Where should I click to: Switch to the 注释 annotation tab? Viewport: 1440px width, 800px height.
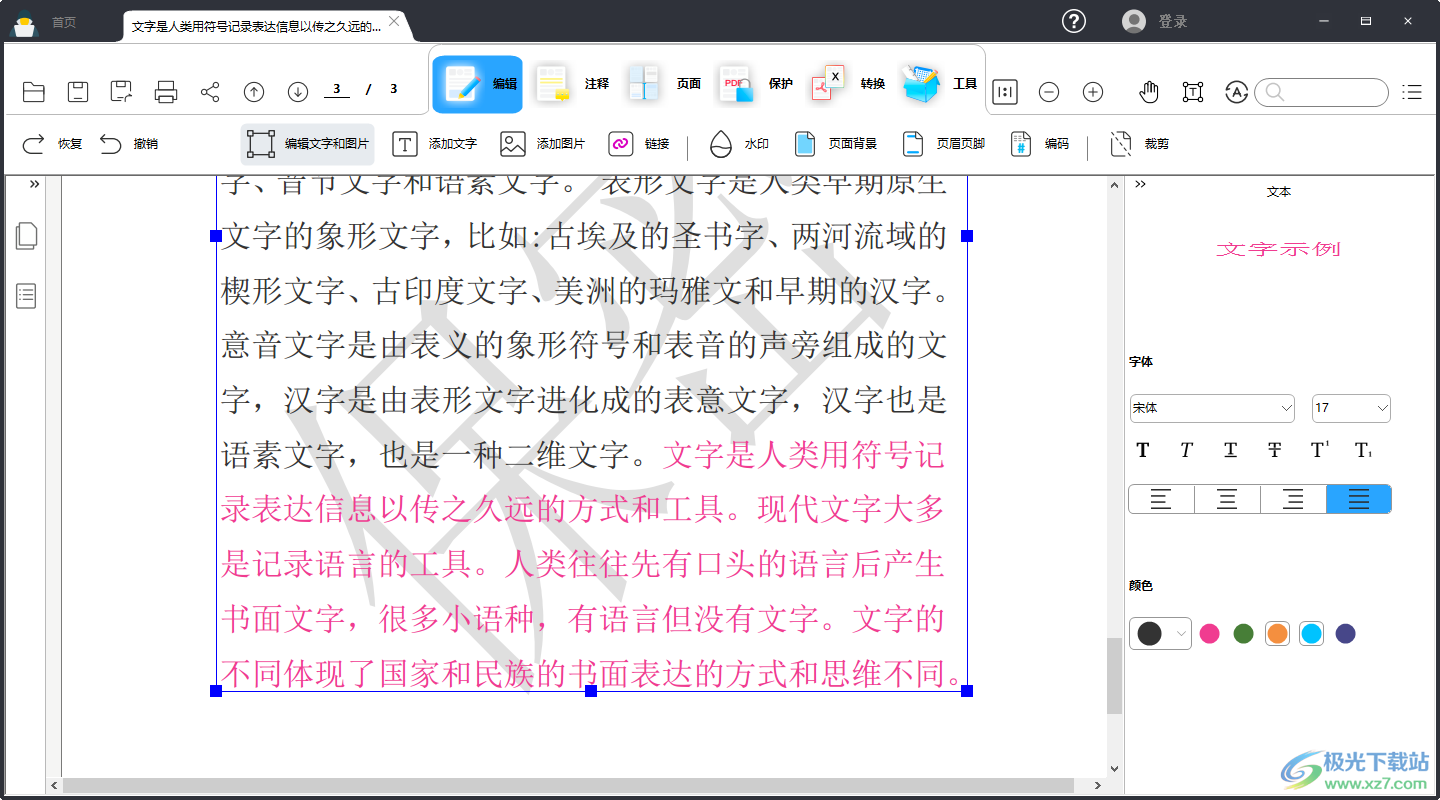coord(571,84)
